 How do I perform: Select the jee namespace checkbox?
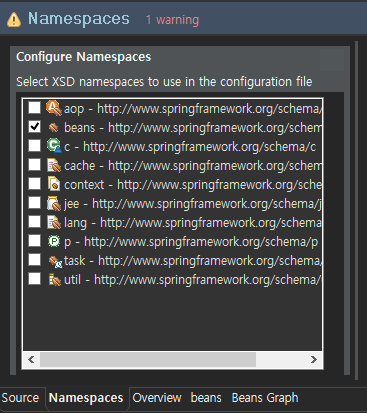pyautogui.click(x=34, y=203)
